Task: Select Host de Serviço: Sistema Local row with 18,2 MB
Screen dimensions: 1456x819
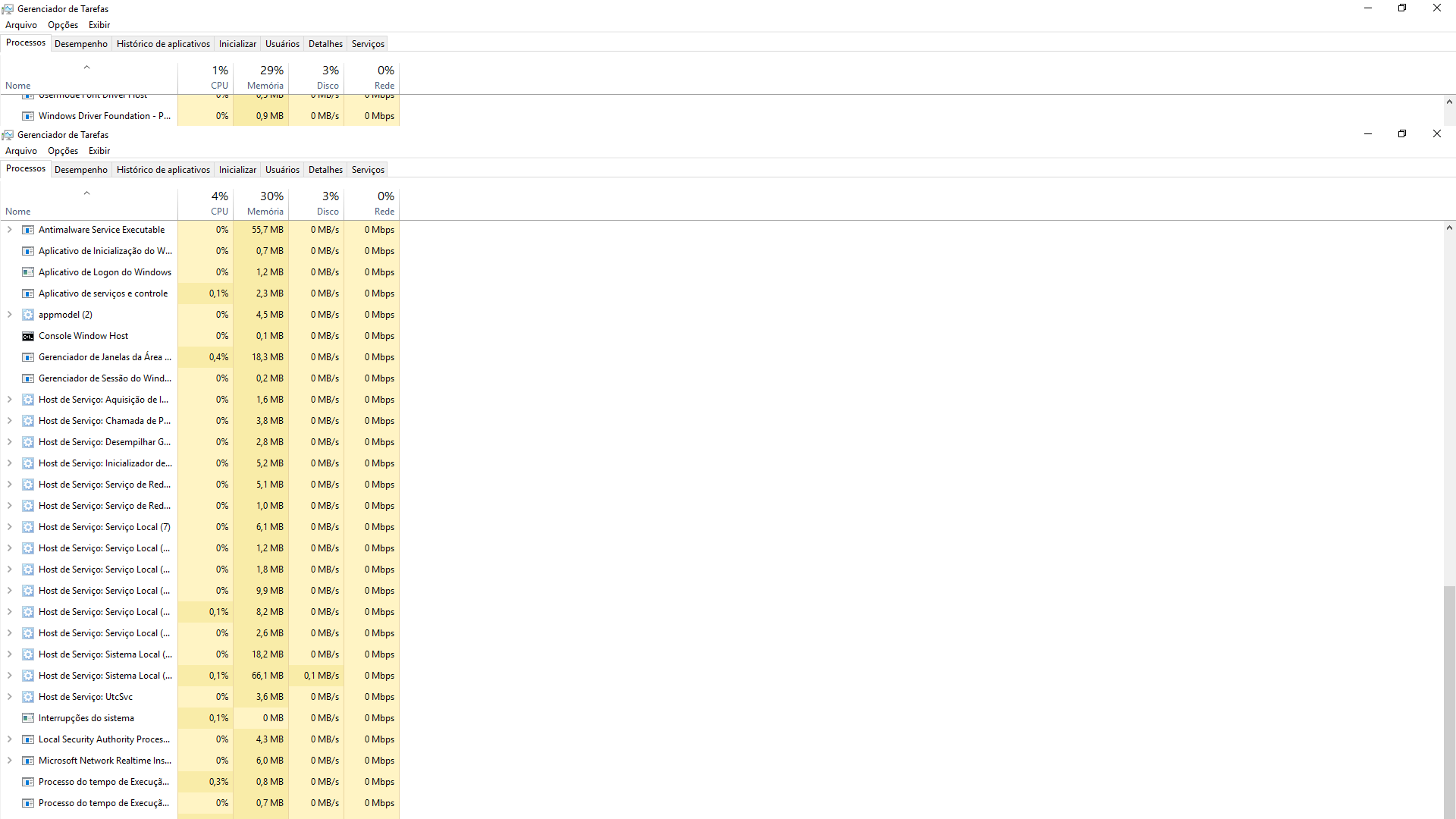Action: click(199, 654)
